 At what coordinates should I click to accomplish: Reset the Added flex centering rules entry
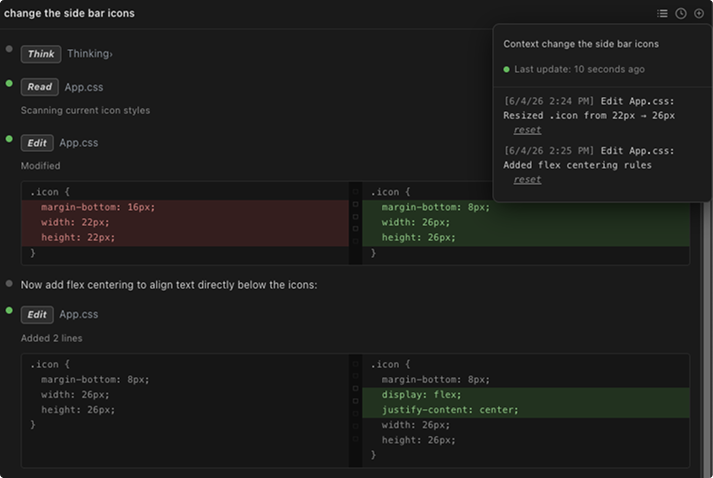click(x=527, y=180)
